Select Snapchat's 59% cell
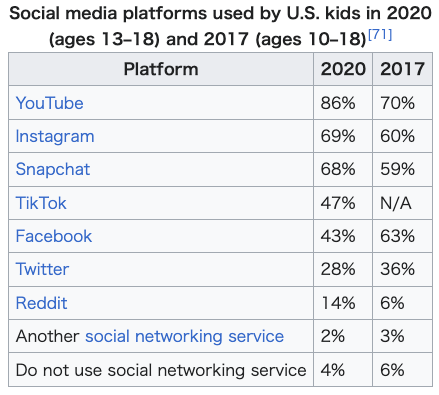 click(x=402, y=170)
